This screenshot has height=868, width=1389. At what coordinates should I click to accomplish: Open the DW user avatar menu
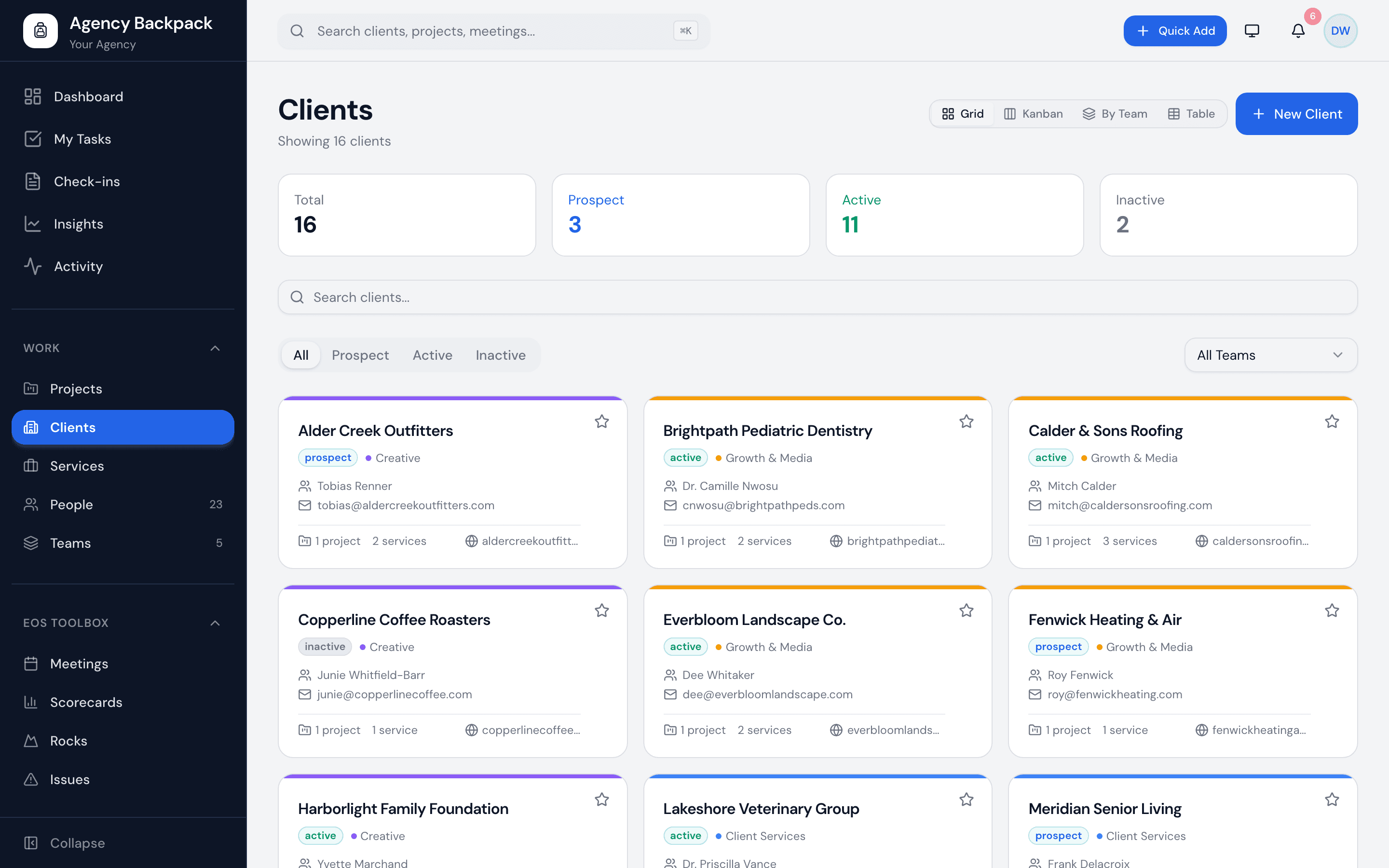coord(1340,30)
